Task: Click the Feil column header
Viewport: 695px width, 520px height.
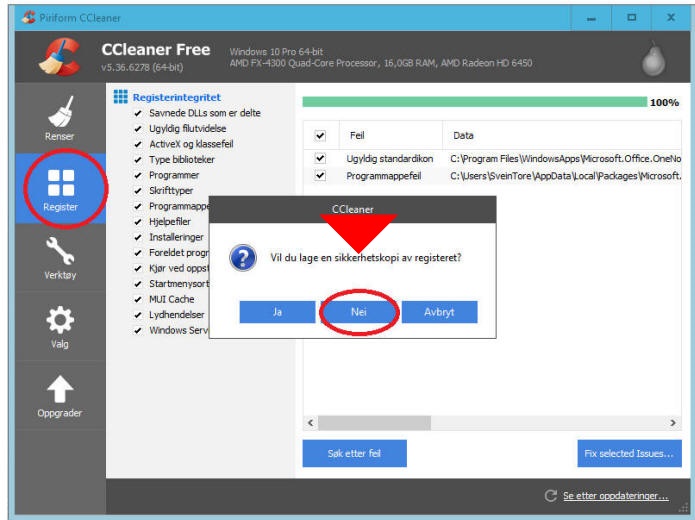Action: click(x=390, y=135)
